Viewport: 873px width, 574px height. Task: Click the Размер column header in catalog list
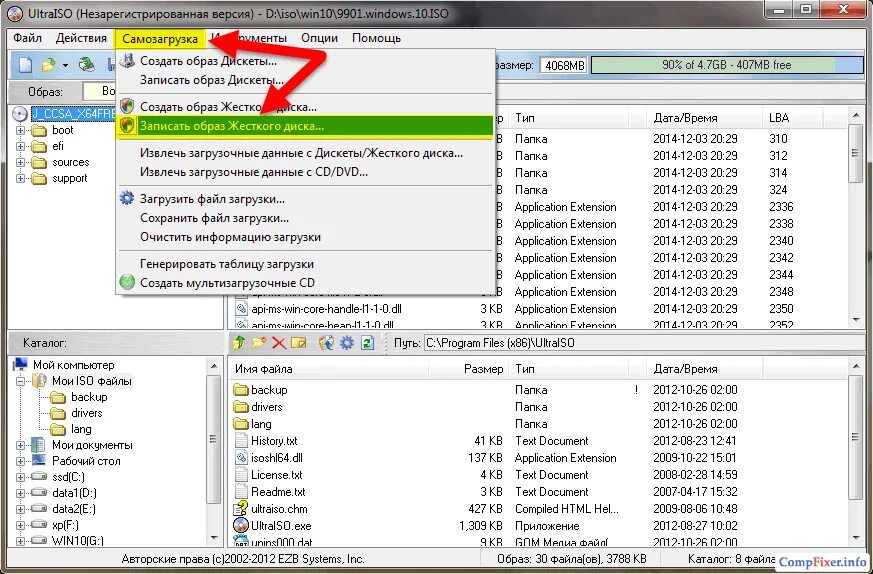[x=468, y=369]
